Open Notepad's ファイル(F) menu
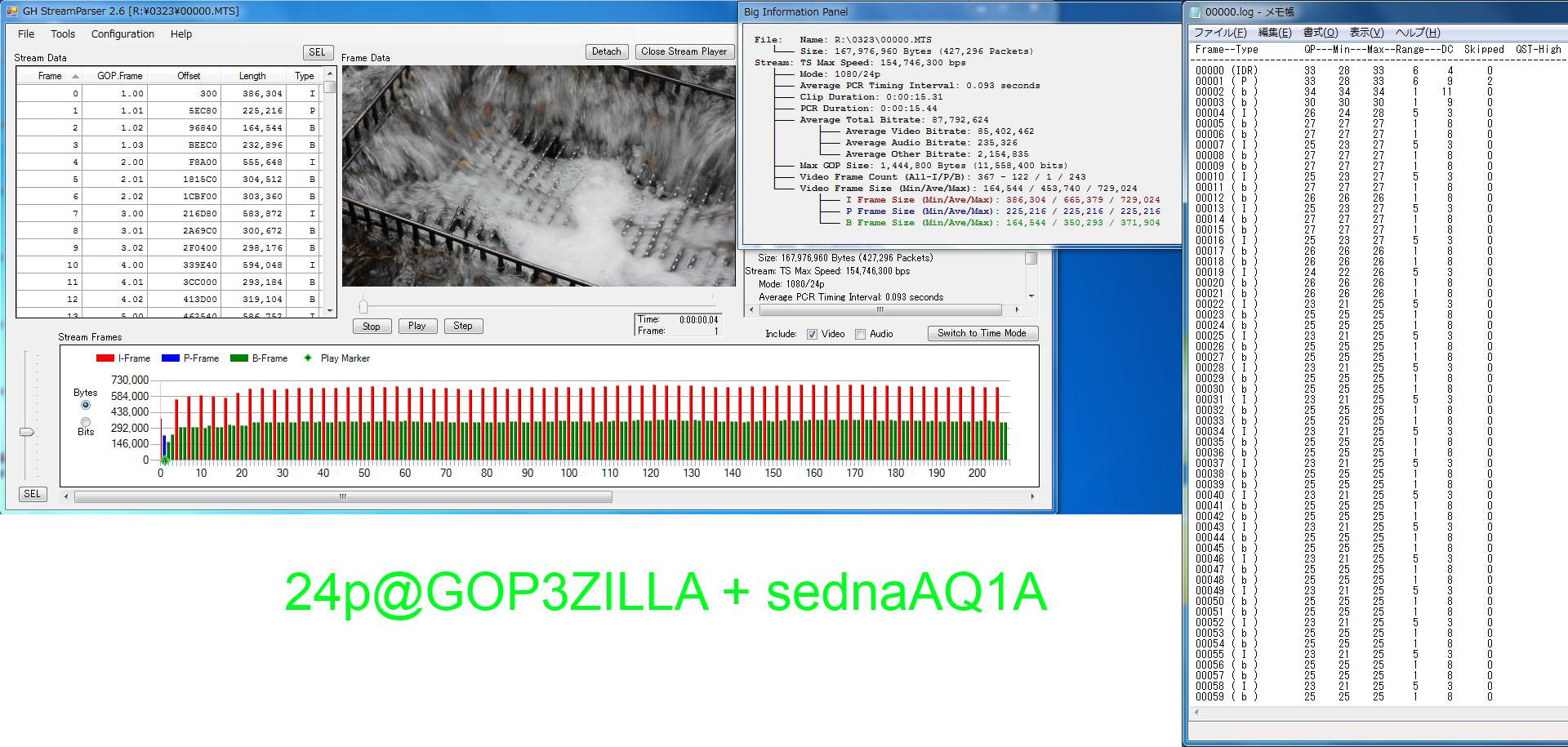Screen dimensions: 1568x747 pyautogui.click(x=1220, y=33)
